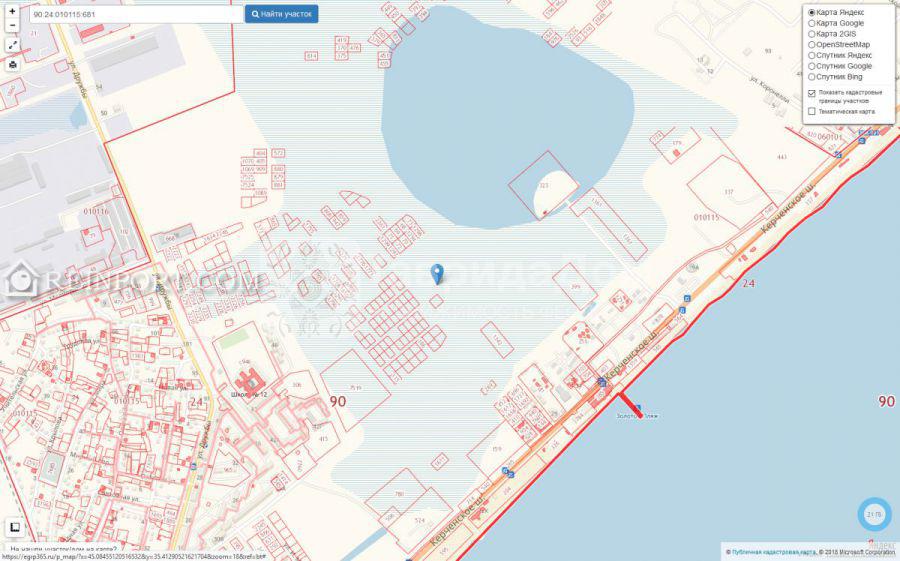This screenshot has height=561, width=900.
Task: Click the blue circular badge at bottom-right
Action: coord(874,514)
